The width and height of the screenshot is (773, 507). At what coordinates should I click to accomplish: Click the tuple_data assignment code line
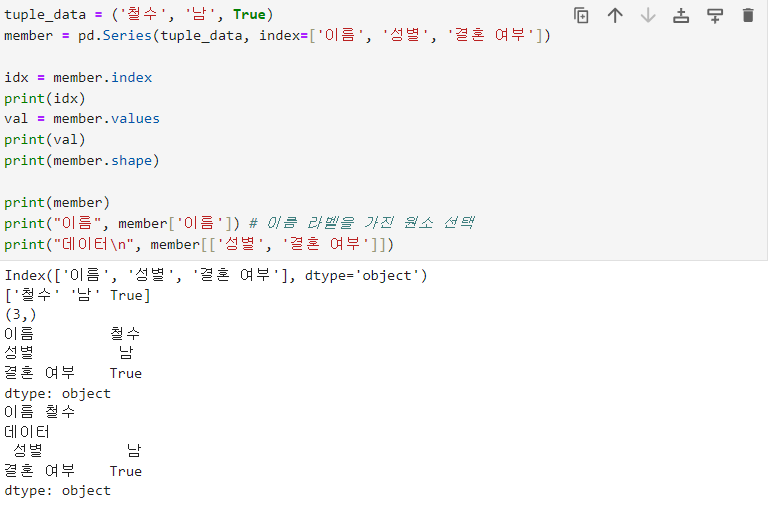(x=139, y=14)
